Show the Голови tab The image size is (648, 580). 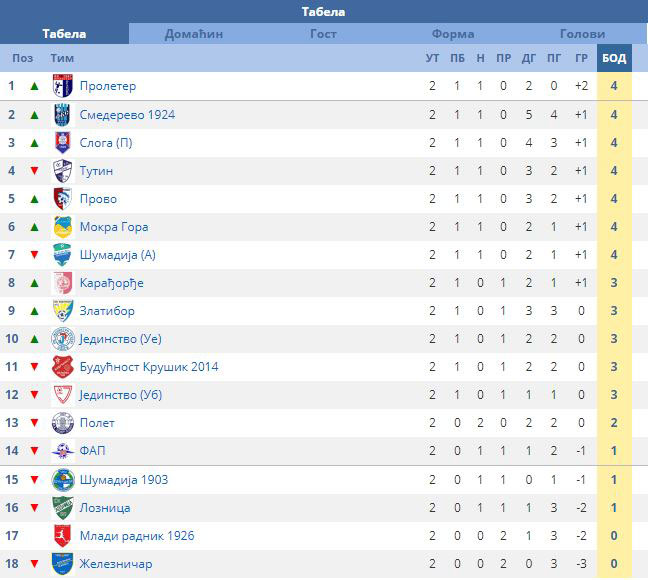pos(582,34)
